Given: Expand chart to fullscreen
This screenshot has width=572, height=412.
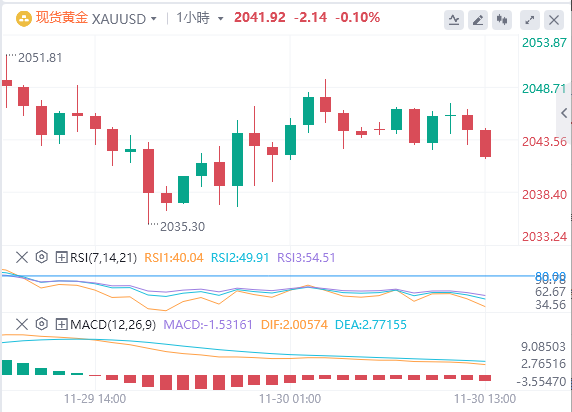Looking at the screenshot, I should (x=530, y=20).
